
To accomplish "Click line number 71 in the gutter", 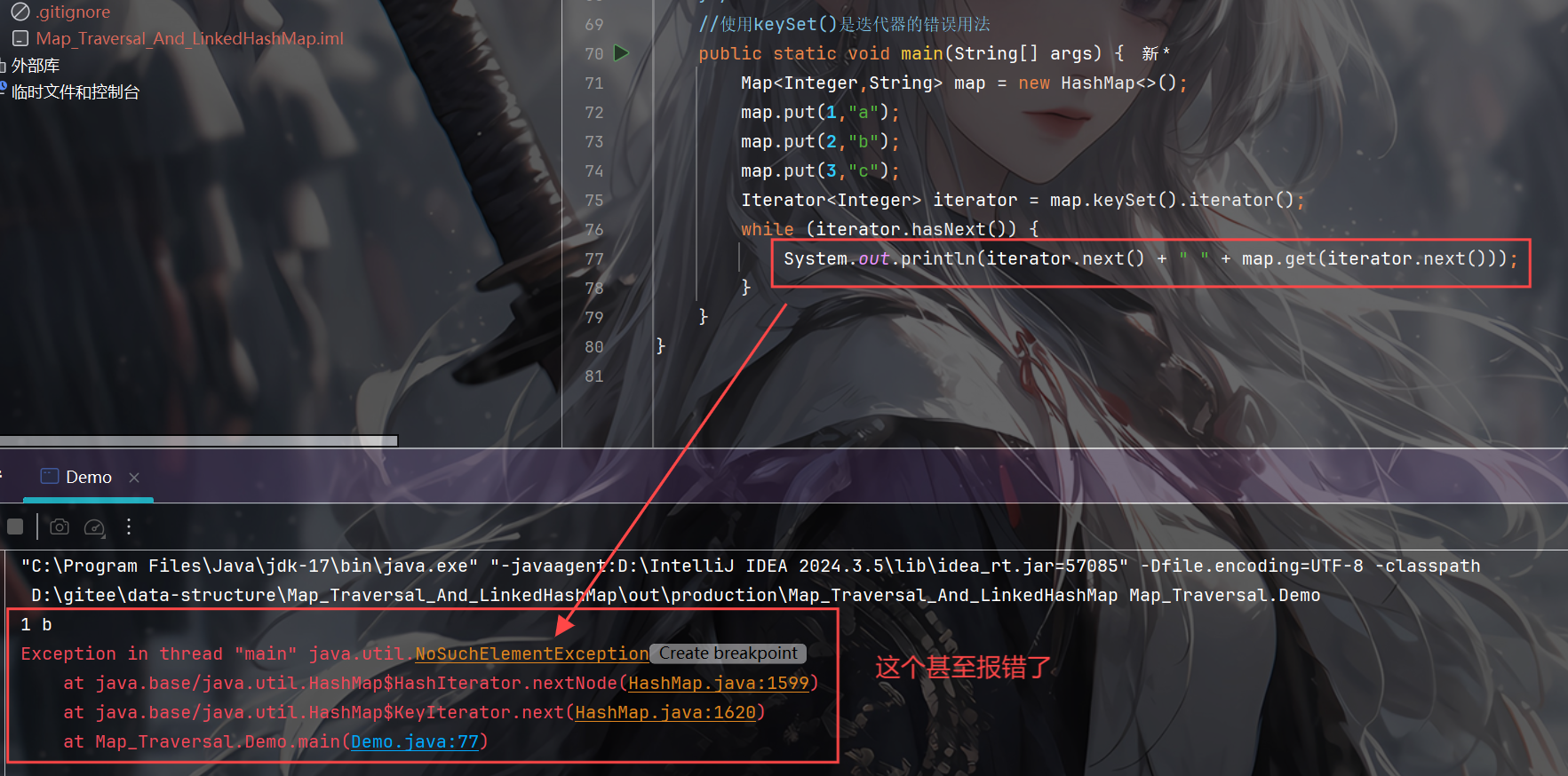I will pyautogui.click(x=594, y=83).
